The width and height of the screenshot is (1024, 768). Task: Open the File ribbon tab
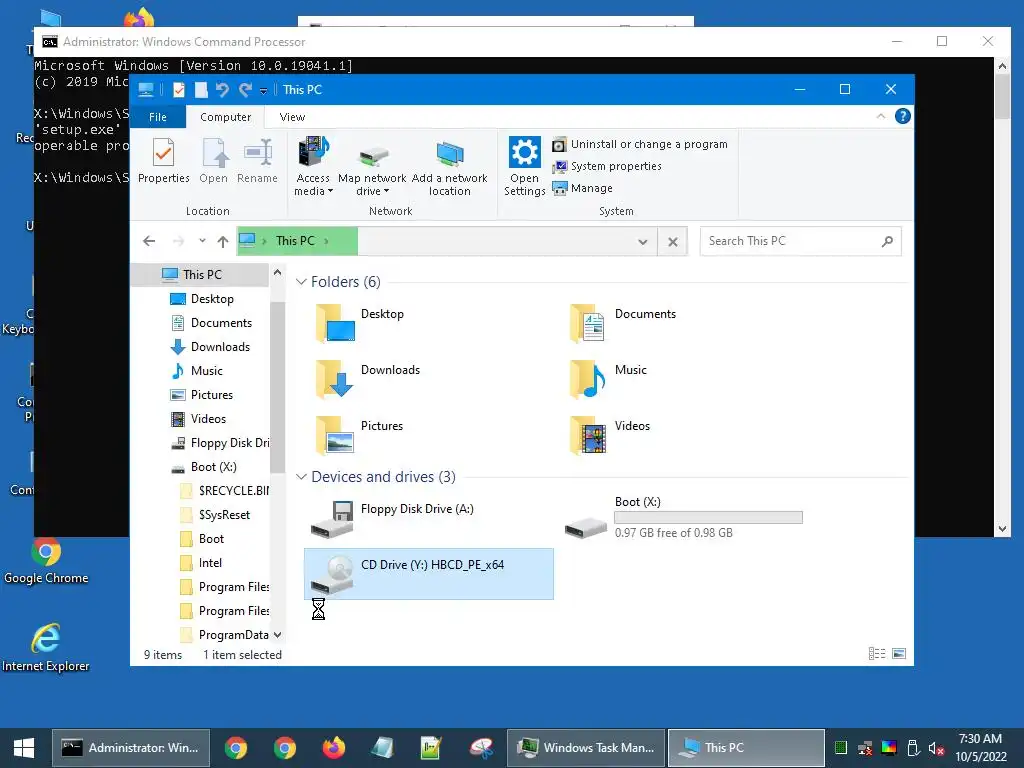click(x=158, y=117)
